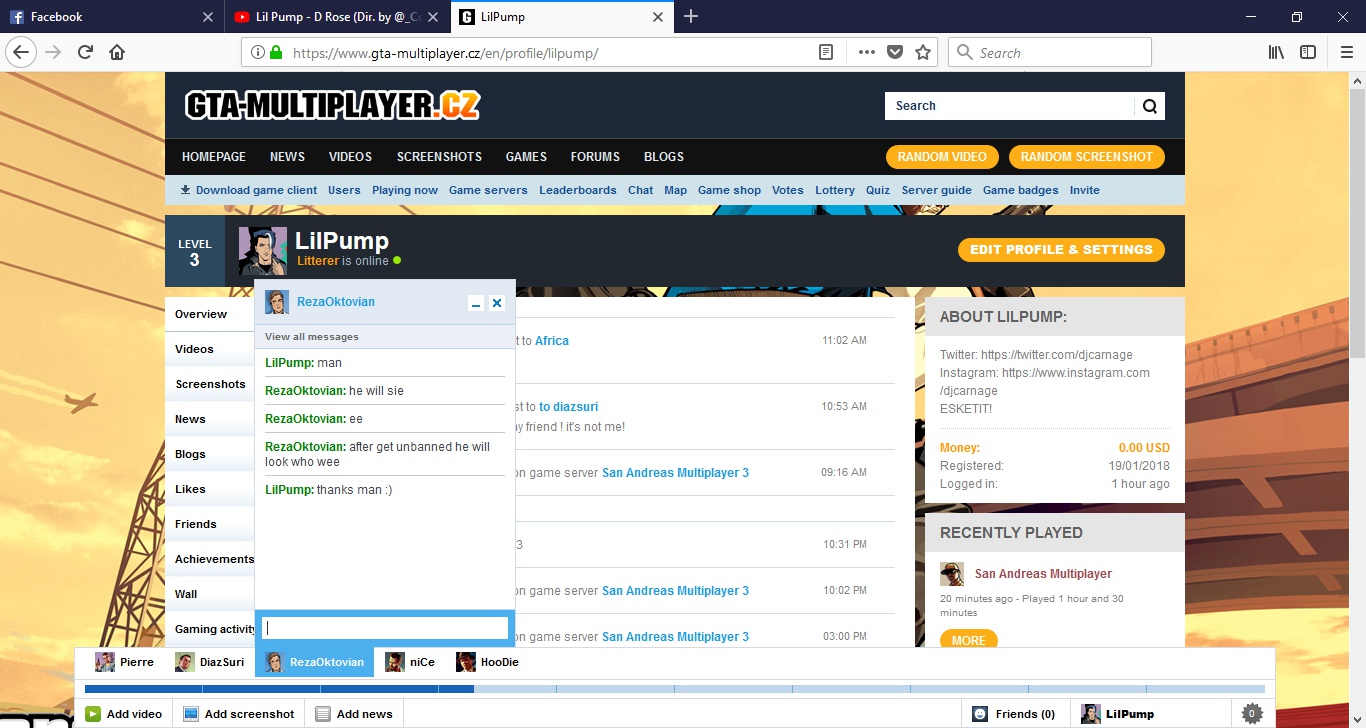Open DiazSuri chat from bottom bar
The image size is (1366, 728).
211,662
